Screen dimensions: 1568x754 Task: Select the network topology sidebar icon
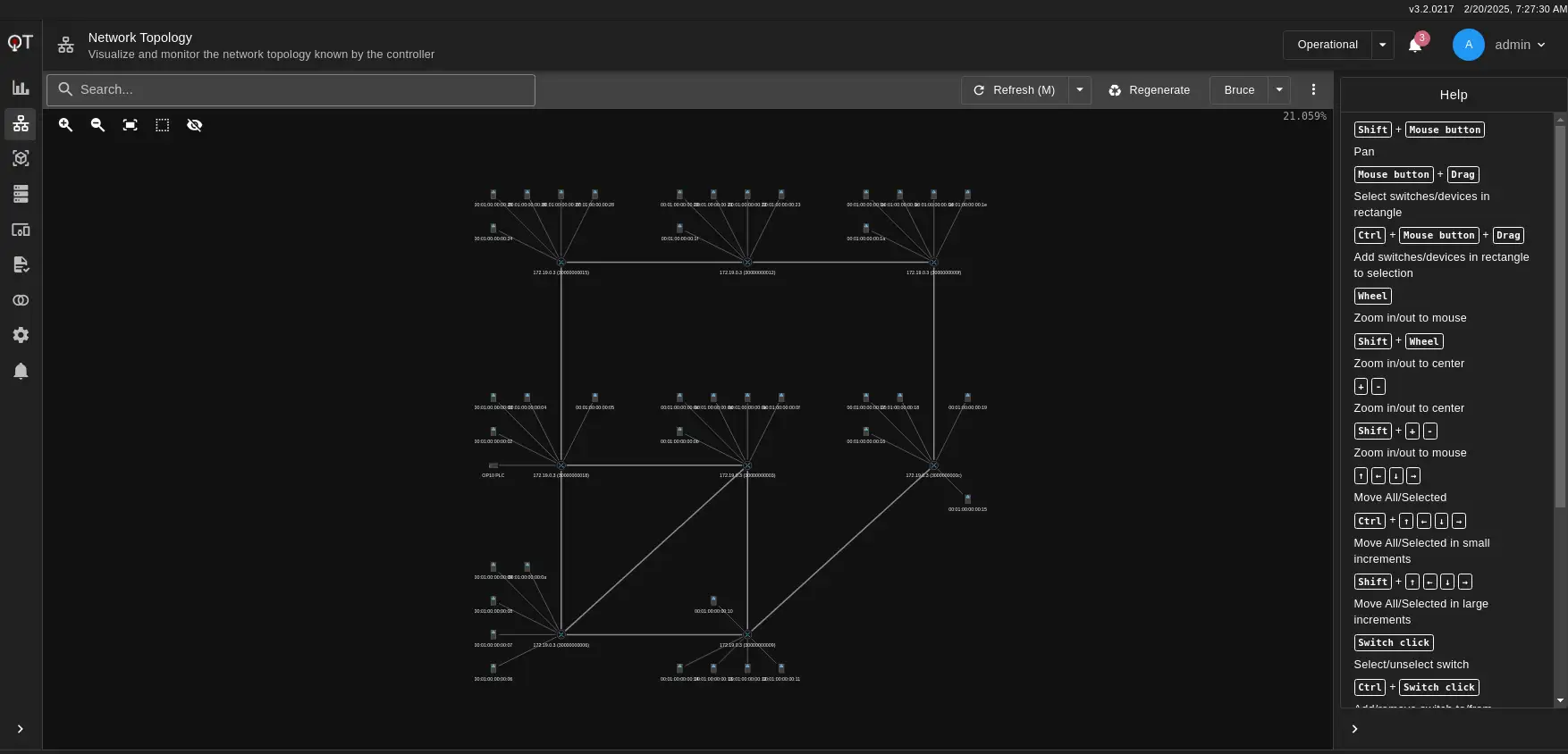(x=21, y=123)
